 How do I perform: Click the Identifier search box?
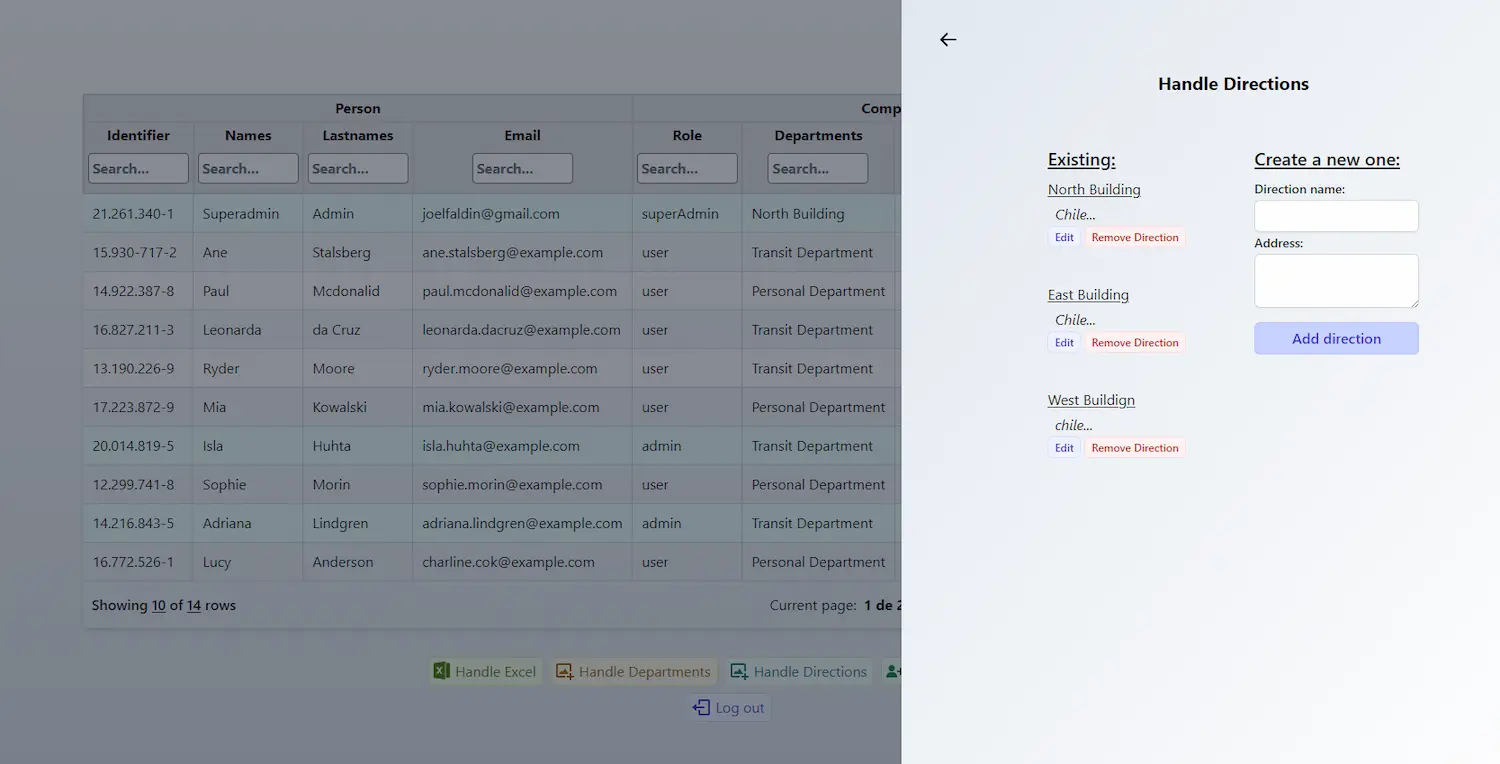tap(137, 168)
